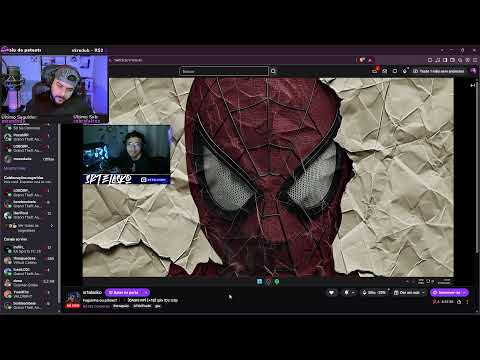Image resolution: width=480 pixels, height=360 pixels.
Task: Open the sidebar channel with 3,2 mil viewers
Action: coord(29,283)
